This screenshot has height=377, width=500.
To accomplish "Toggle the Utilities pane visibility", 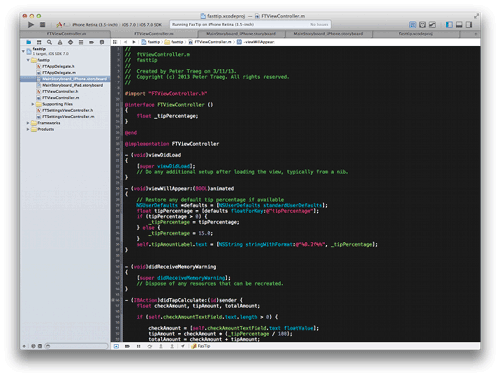I will (469, 25).
